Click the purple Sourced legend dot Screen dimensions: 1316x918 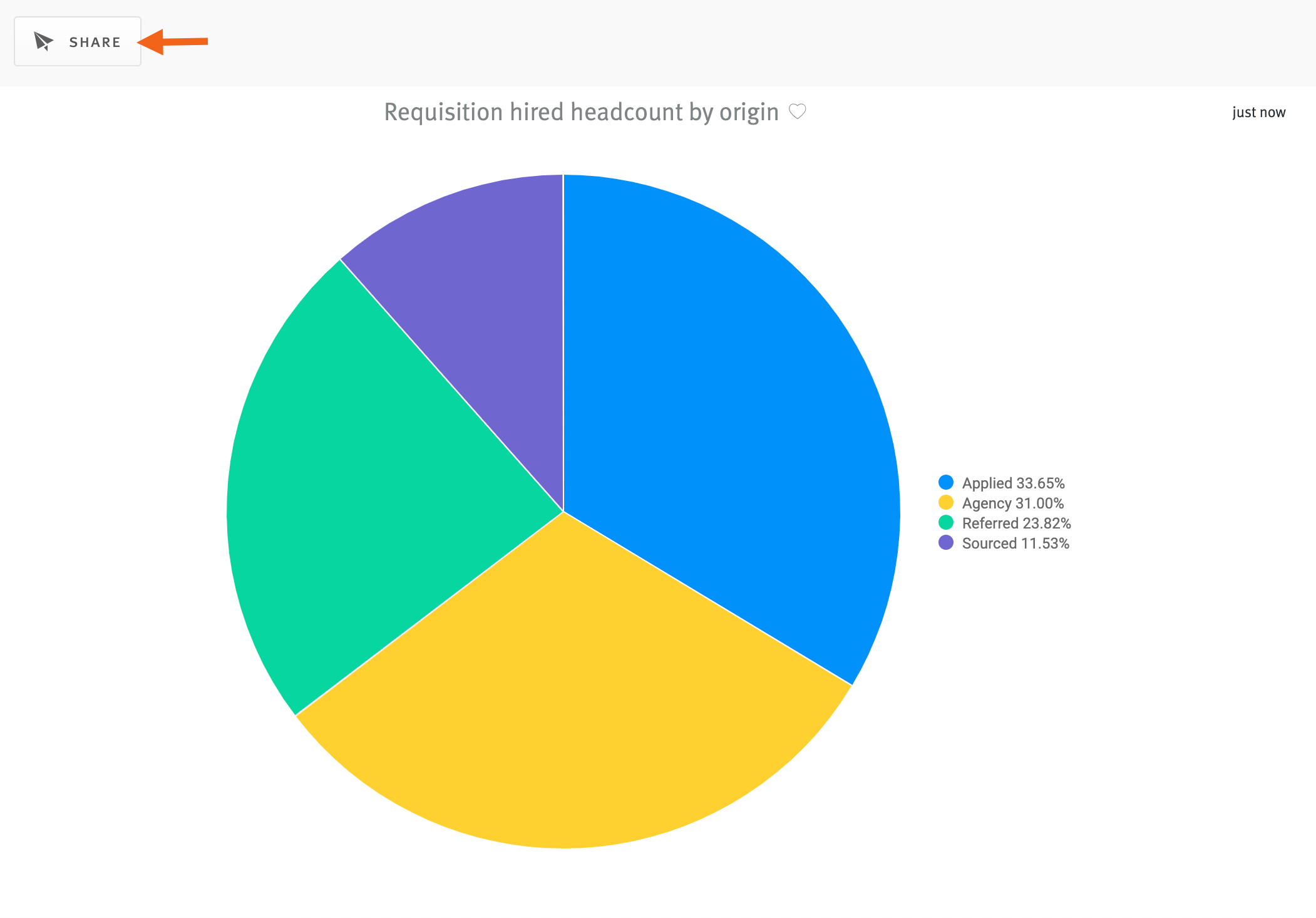[946, 542]
